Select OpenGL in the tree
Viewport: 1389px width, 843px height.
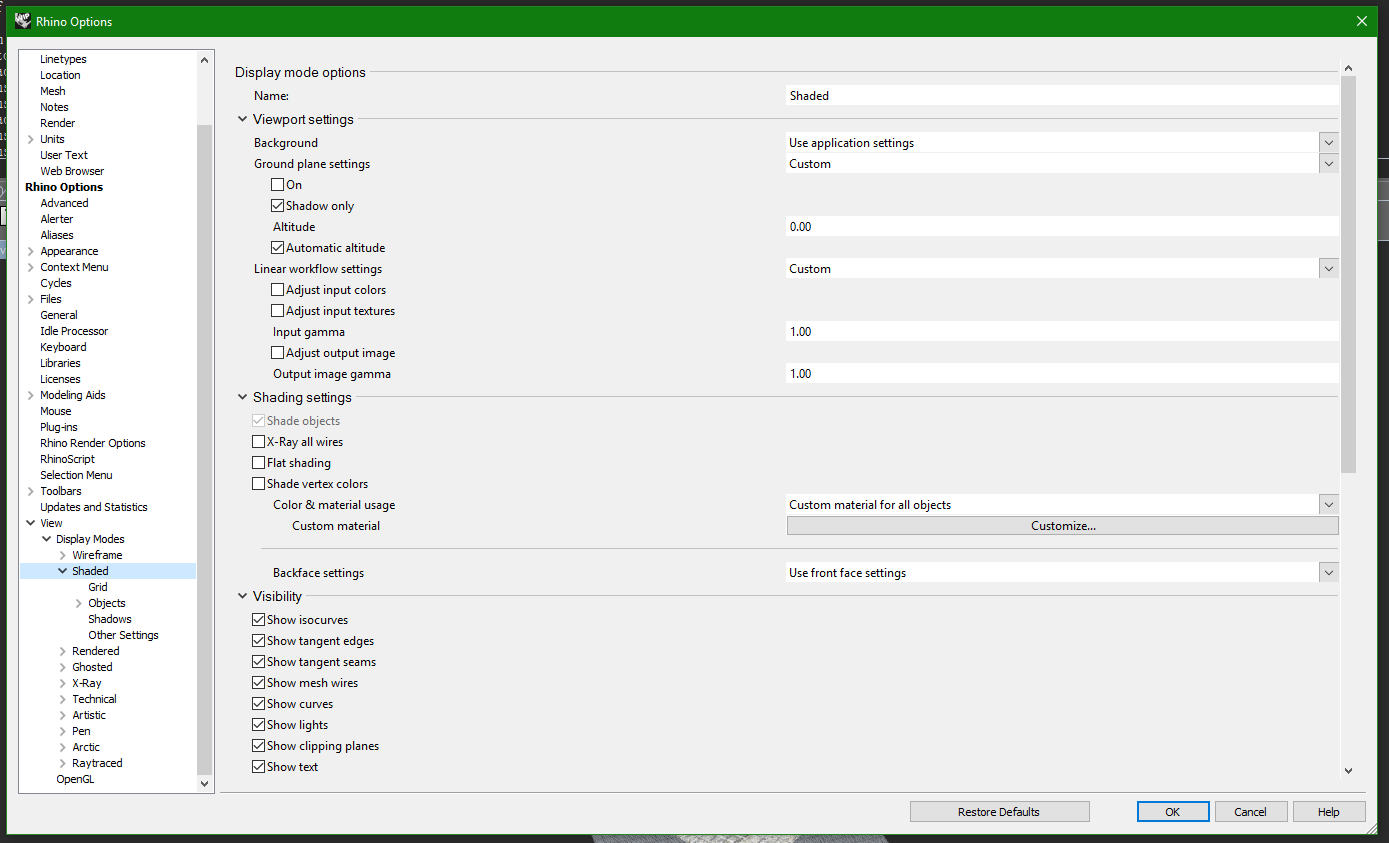[75, 779]
